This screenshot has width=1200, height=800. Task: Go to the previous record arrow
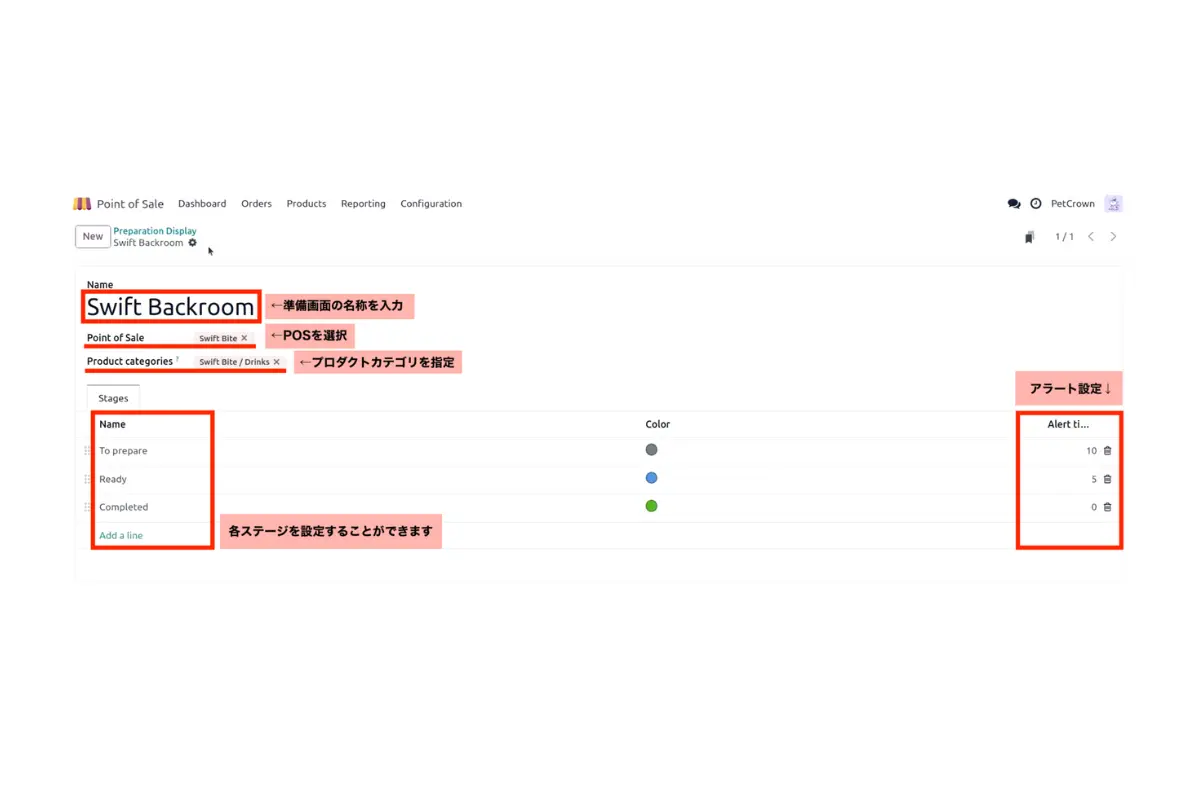(1091, 237)
